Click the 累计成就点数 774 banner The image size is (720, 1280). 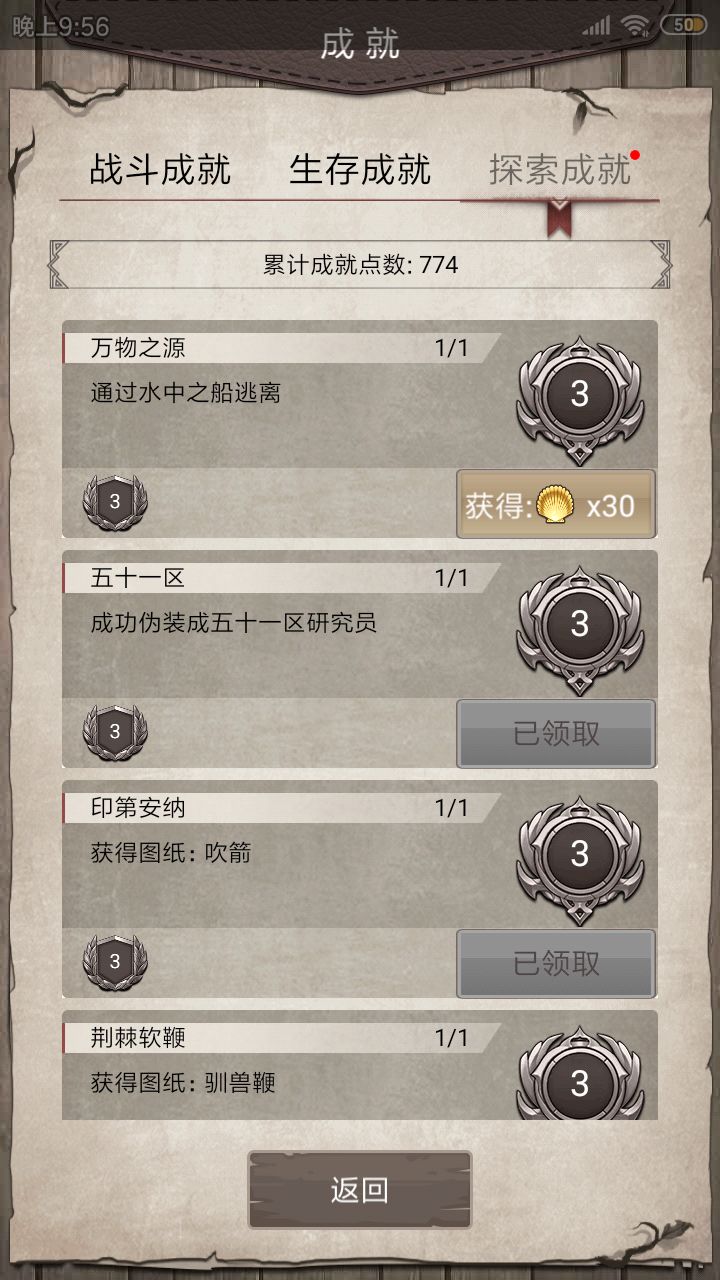coord(360,265)
